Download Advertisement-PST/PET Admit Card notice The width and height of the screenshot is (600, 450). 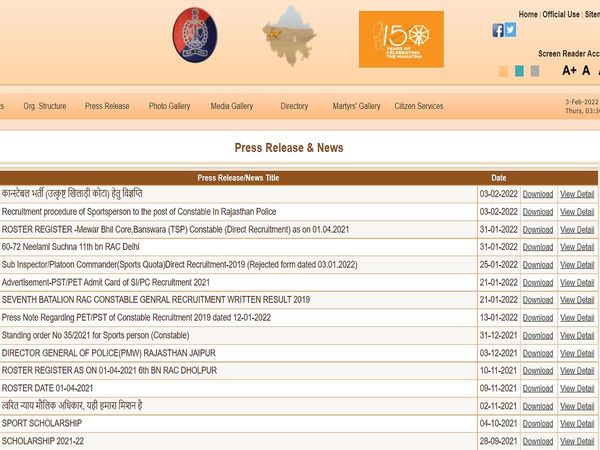[x=538, y=282]
